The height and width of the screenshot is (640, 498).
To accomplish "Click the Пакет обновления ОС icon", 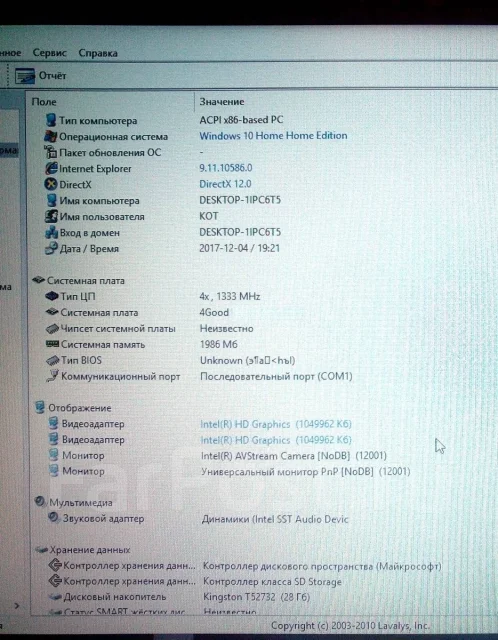I will tap(51, 152).
